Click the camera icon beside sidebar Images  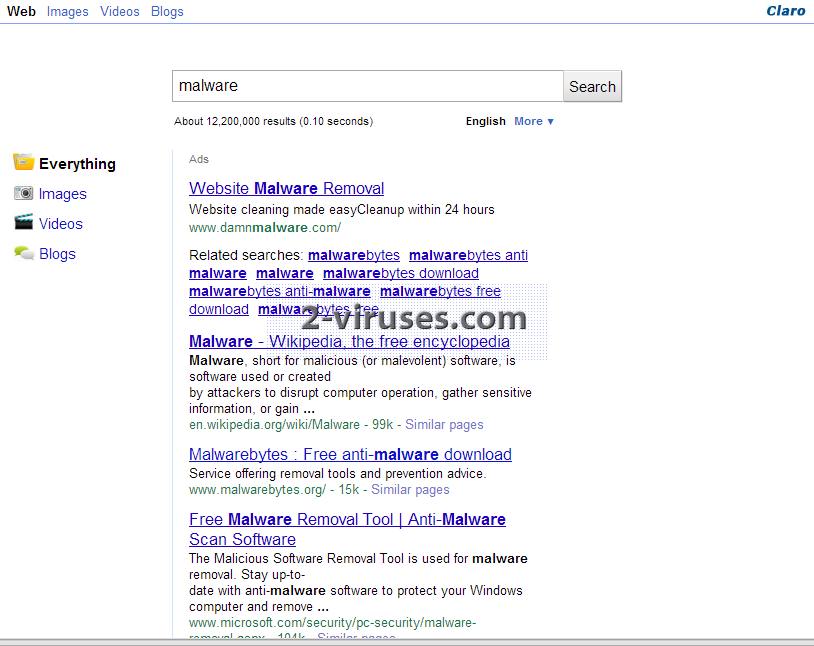(x=23, y=193)
